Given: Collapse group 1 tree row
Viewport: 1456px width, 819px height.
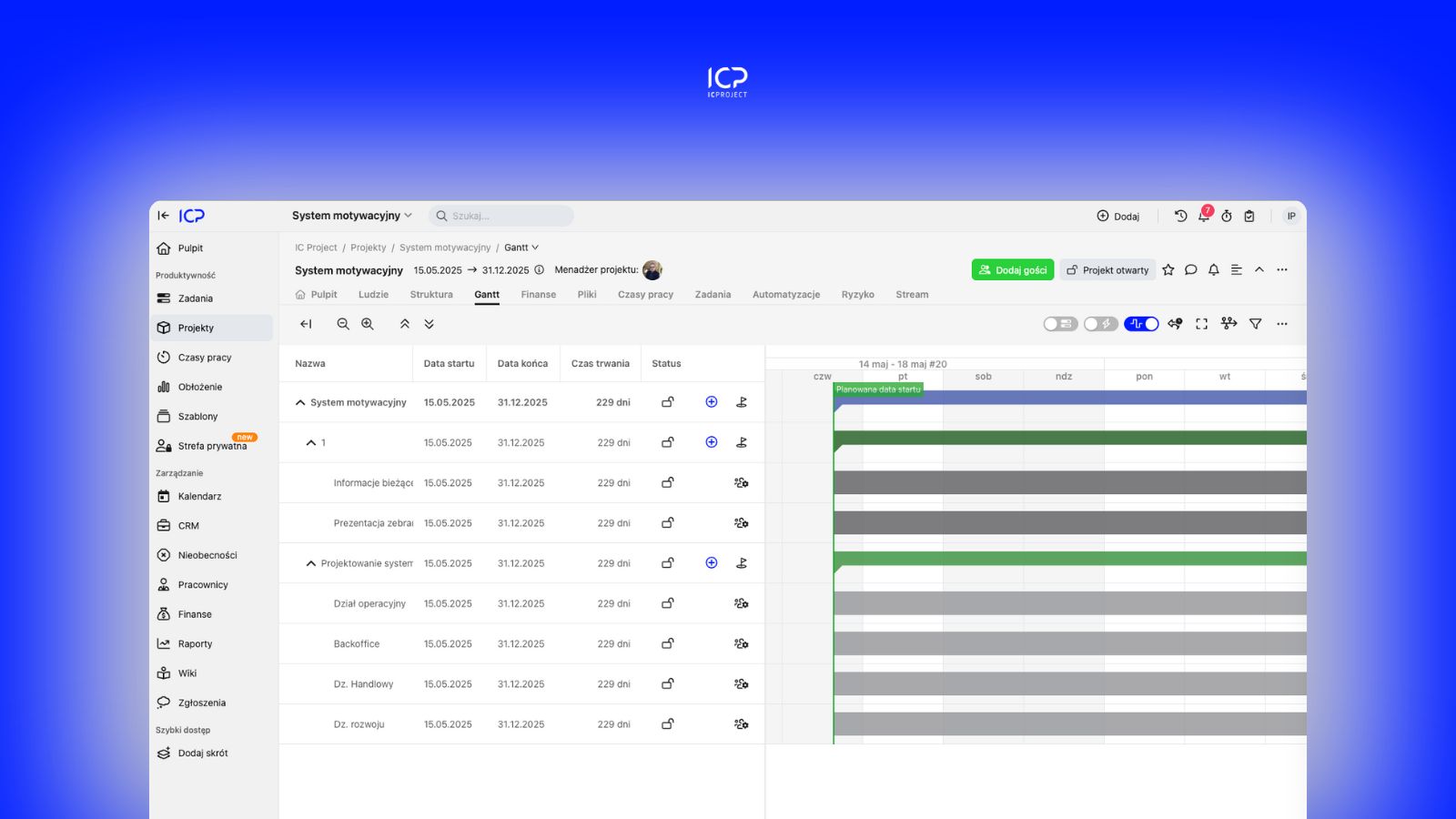Looking at the screenshot, I should [x=311, y=442].
